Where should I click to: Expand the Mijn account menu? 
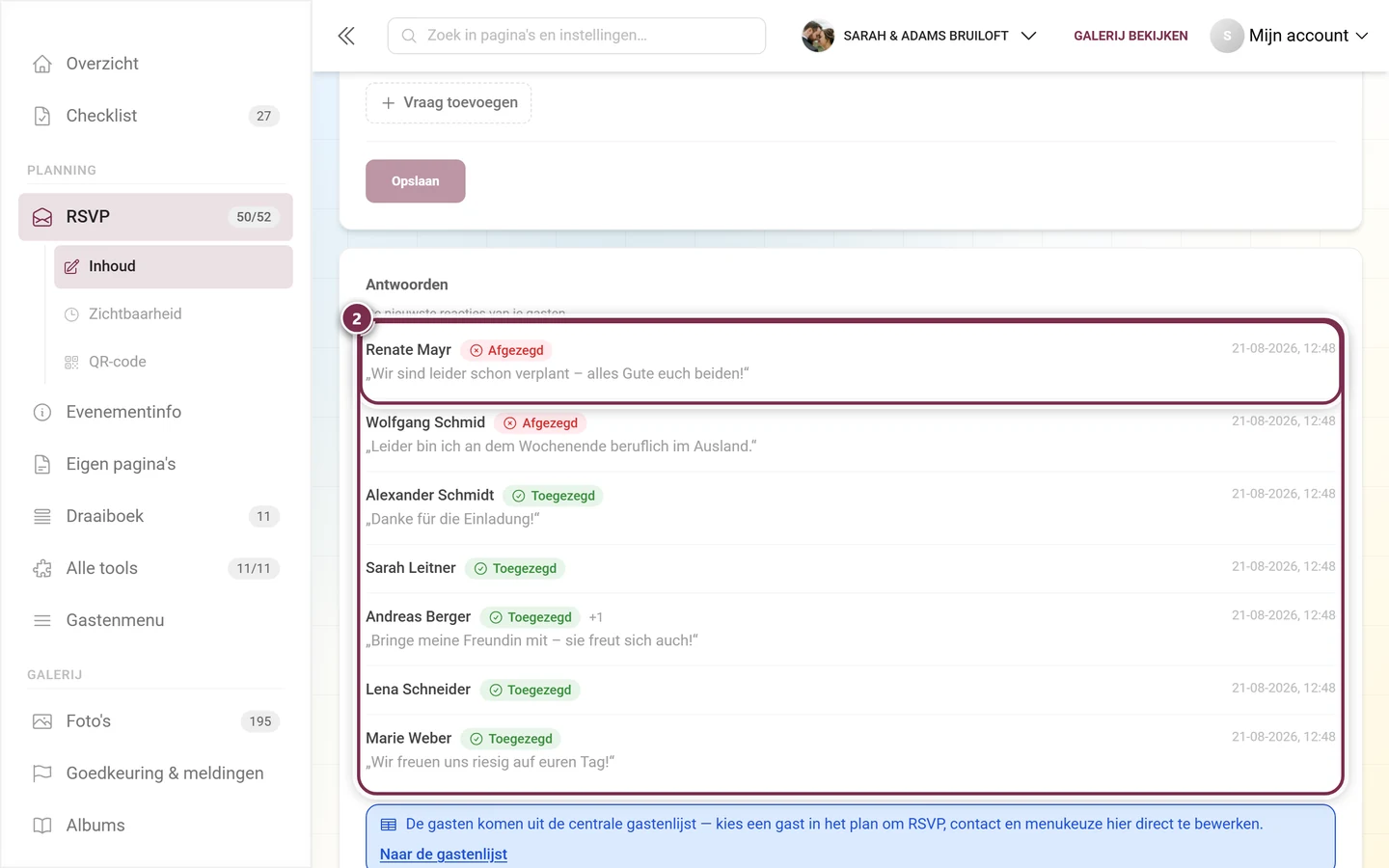(1290, 36)
